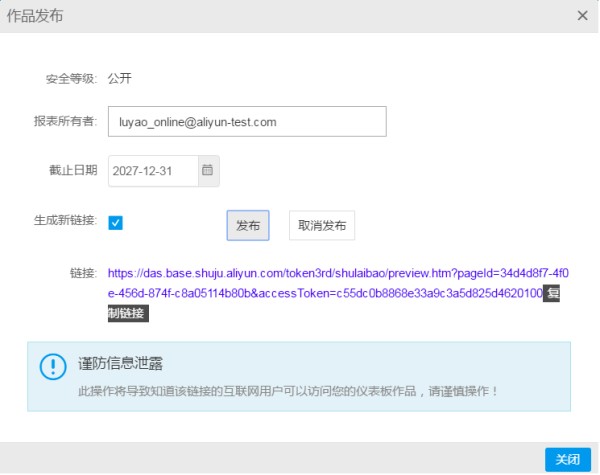The image size is (600, 475).
Task: Click the 谨防信息泄露 heading
Action: [120, 364]
